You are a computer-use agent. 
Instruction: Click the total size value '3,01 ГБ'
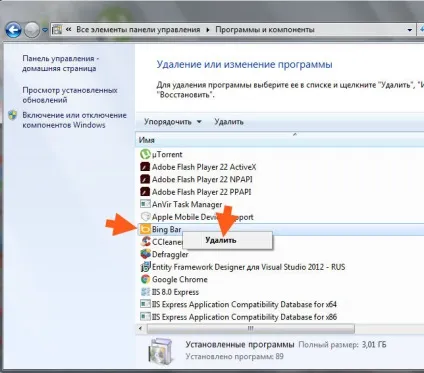(374, 344)
